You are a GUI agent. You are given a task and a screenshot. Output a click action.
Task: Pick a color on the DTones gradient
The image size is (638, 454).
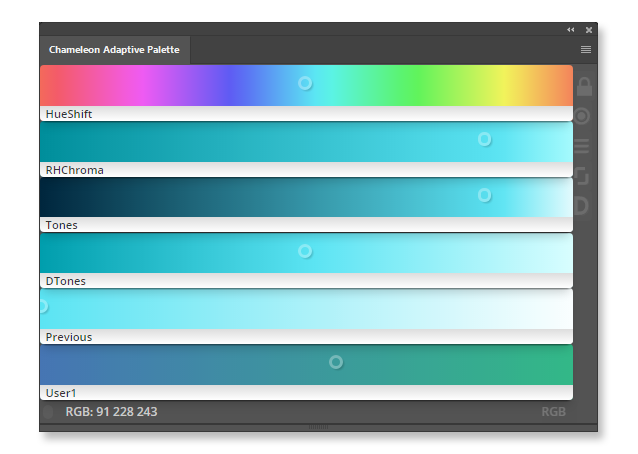[306, 253]
